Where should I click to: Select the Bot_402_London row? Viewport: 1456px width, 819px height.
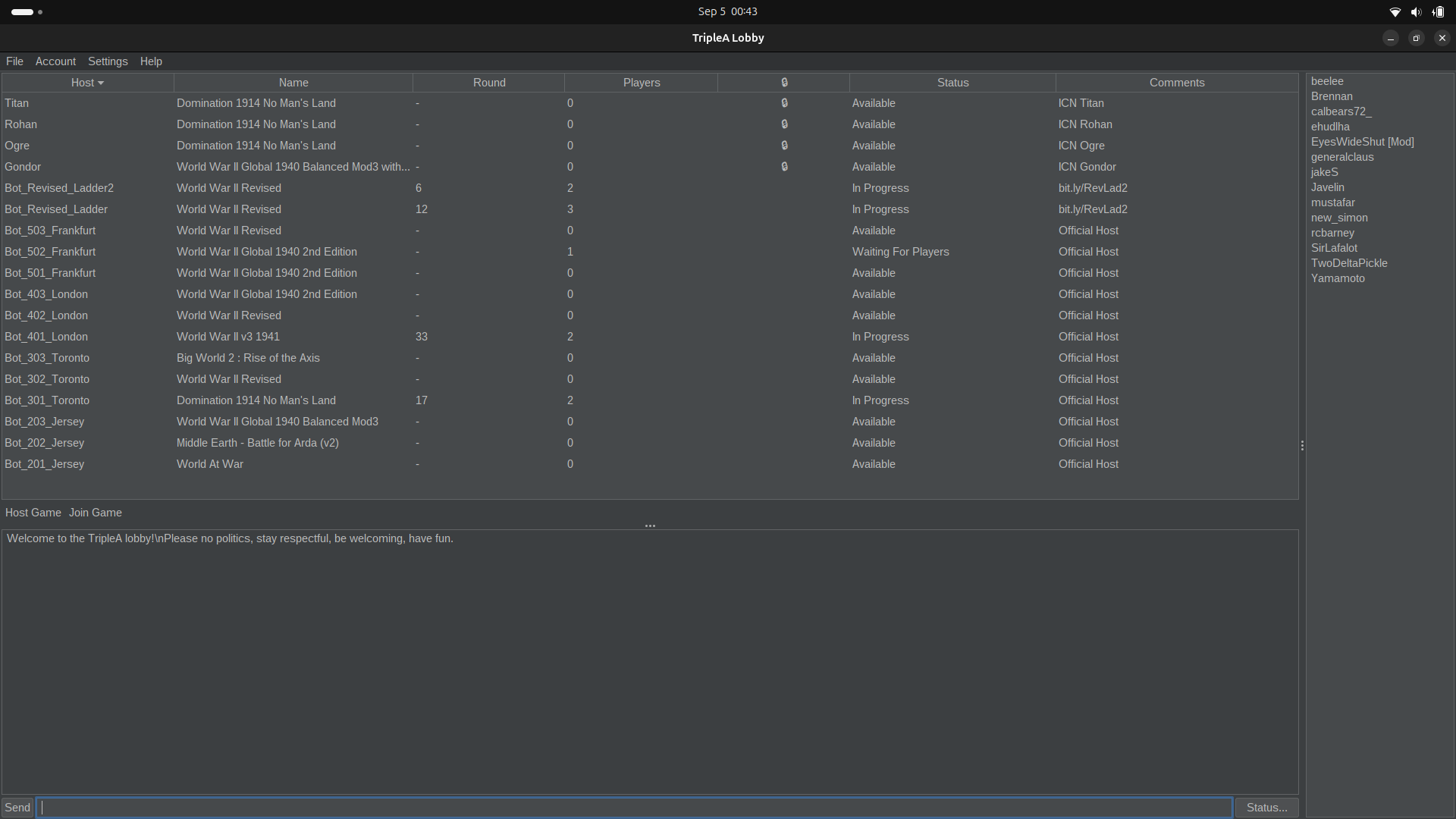(650, 315)
